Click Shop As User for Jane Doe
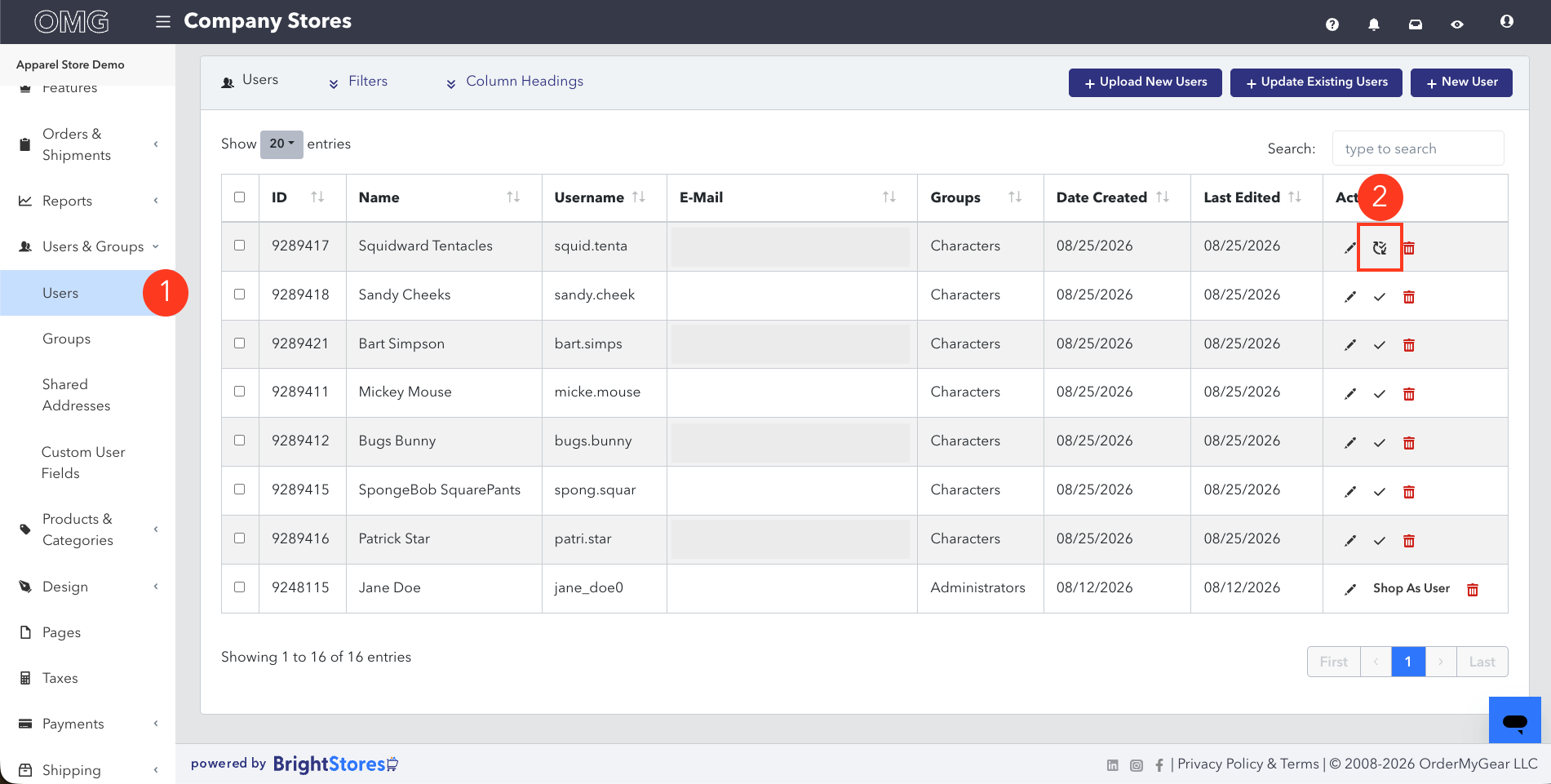 (1411, 588)
